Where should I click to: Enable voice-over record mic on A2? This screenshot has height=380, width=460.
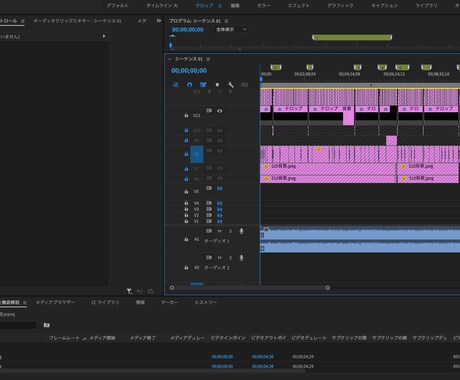[241, 258]
